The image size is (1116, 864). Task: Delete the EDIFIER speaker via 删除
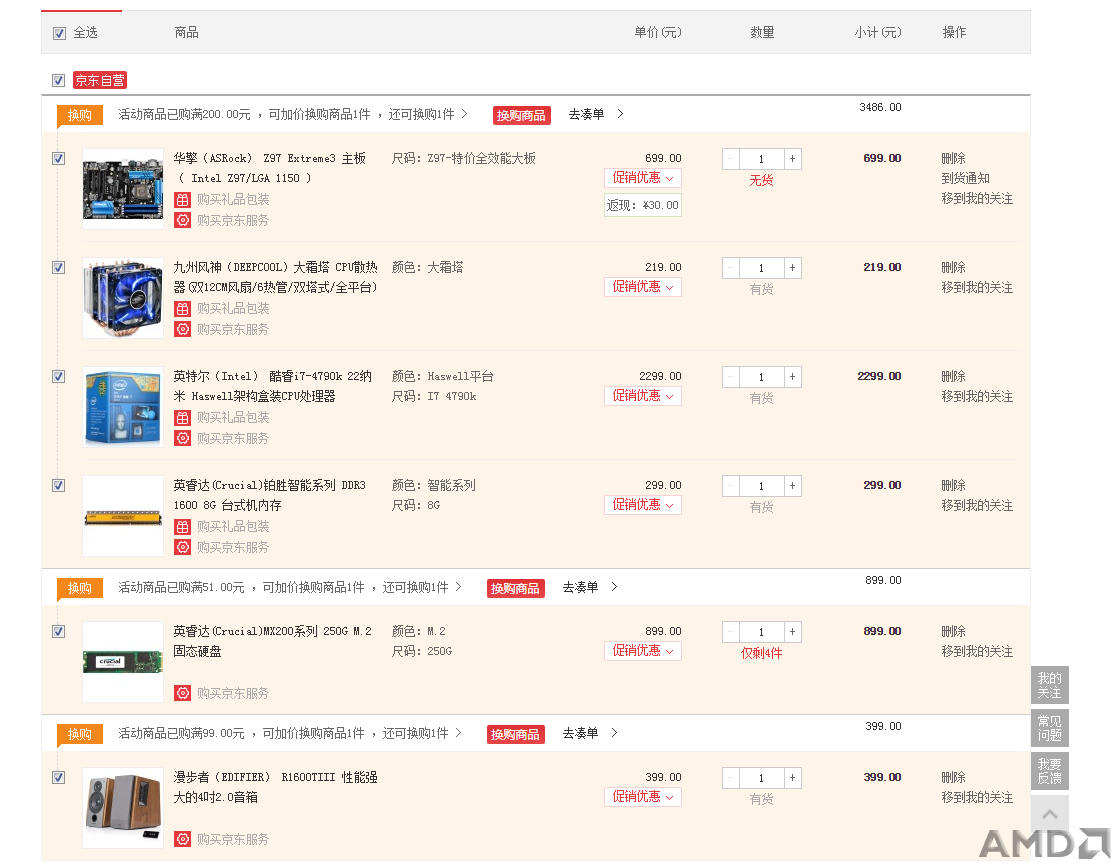point(953,777)
